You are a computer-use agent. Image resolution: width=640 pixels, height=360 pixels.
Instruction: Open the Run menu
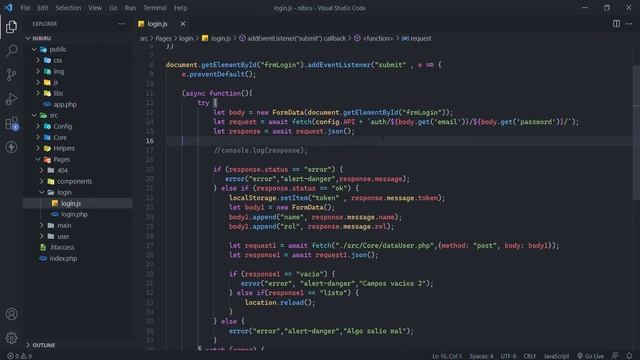point(130,8)
